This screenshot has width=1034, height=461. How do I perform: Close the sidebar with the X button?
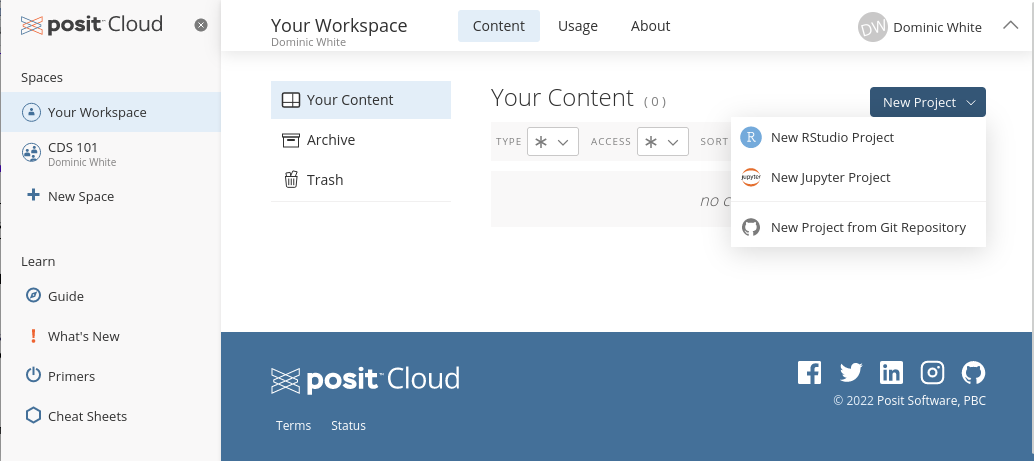(201, 25)
